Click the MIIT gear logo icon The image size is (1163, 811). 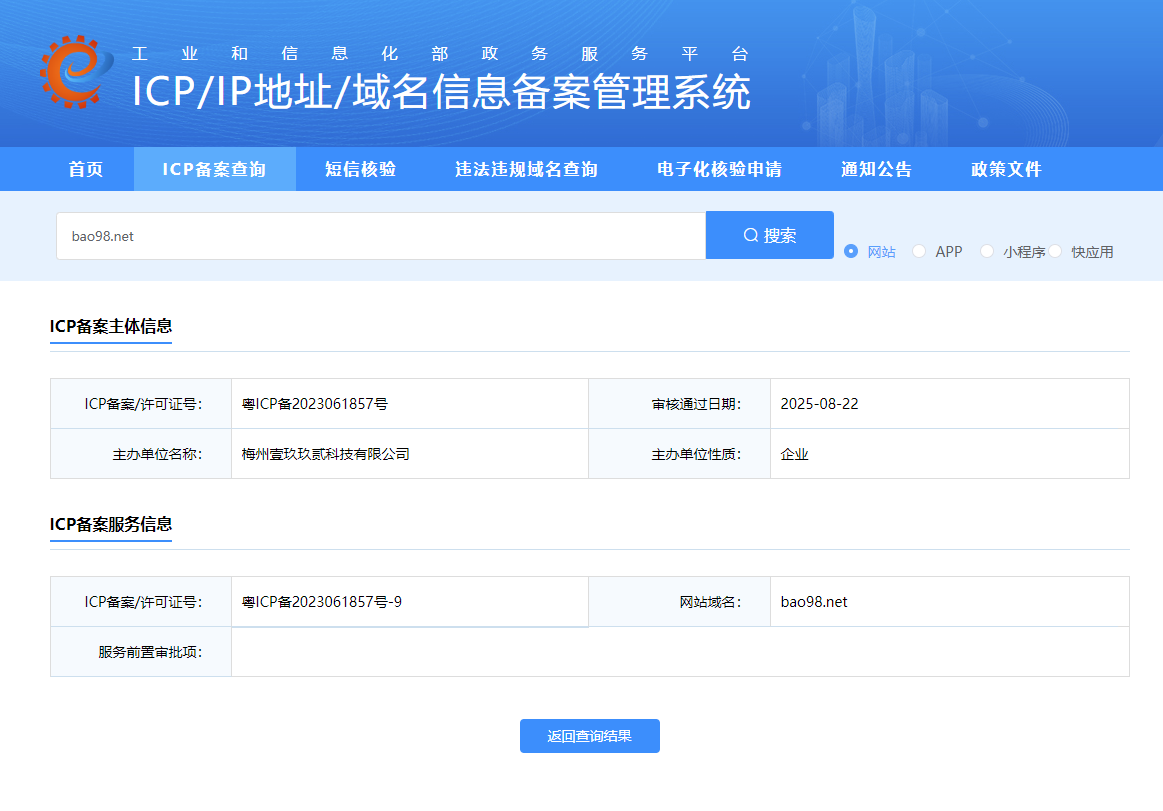[x=76, y=71]
